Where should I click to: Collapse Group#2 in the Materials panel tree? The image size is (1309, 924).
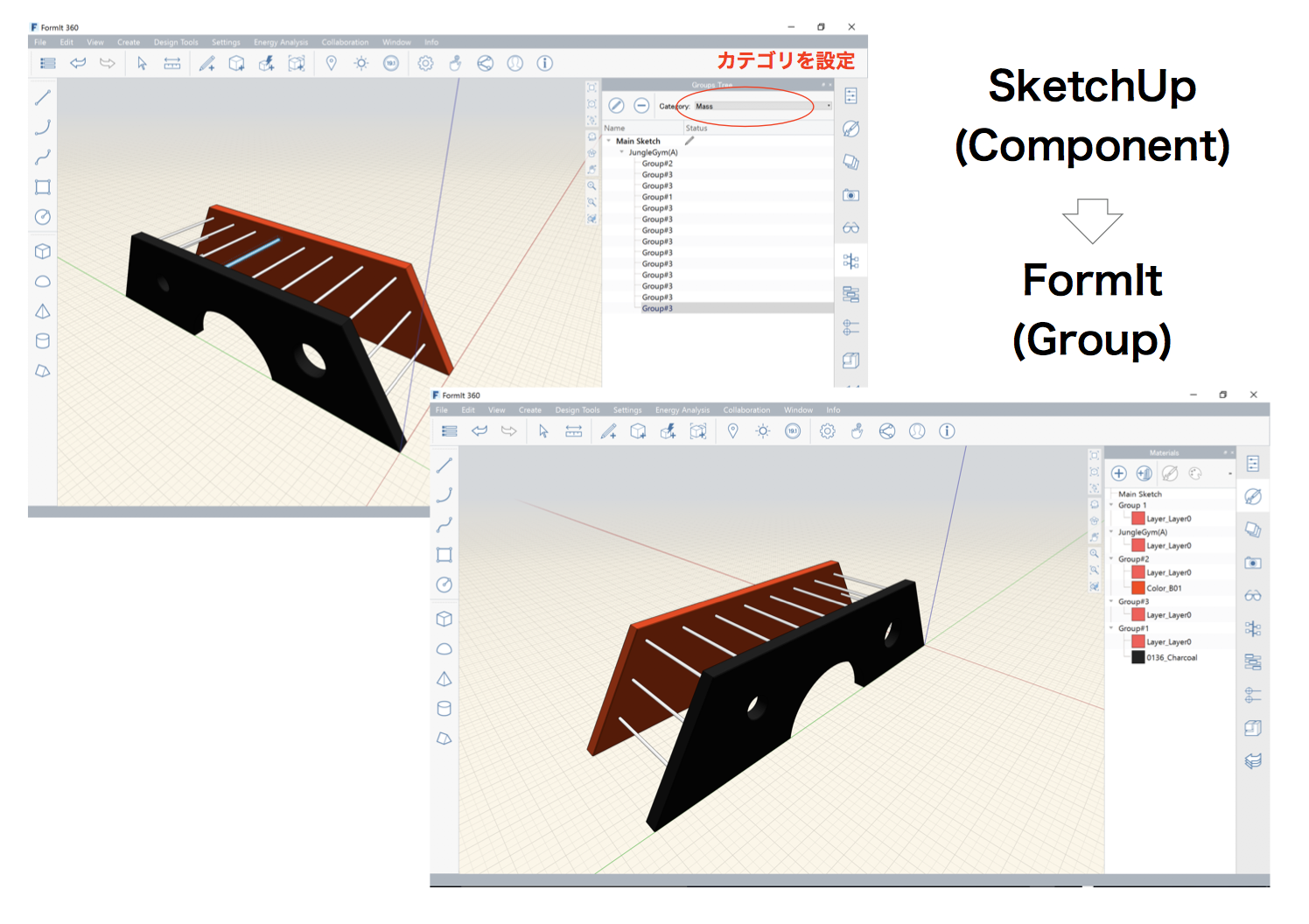[x=1112, y=559]
